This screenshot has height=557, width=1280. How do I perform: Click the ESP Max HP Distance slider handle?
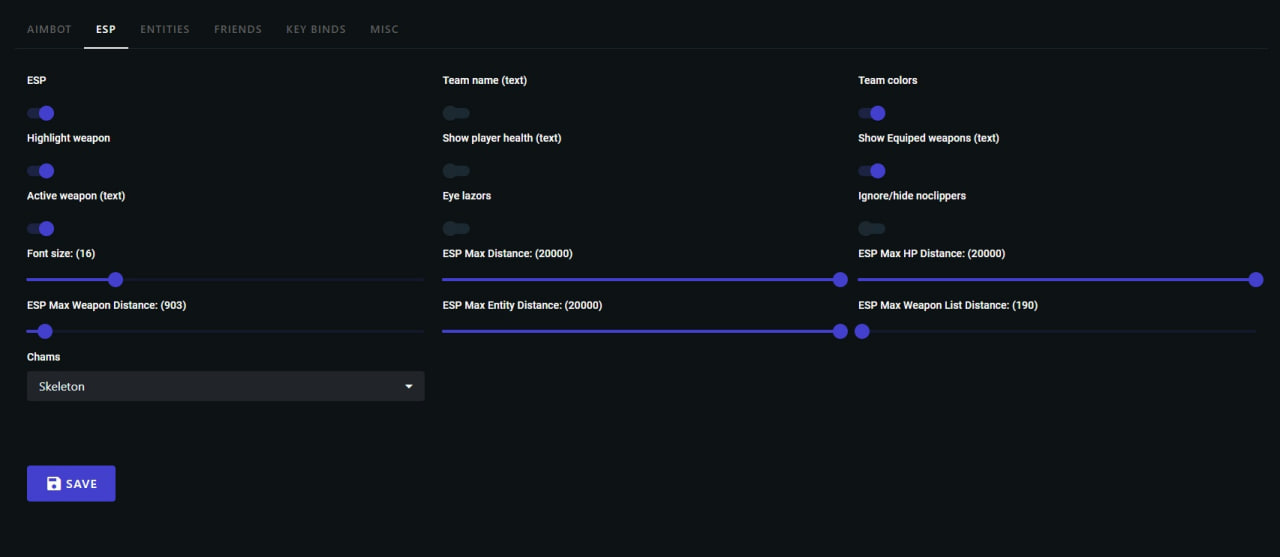[1256, 280]
